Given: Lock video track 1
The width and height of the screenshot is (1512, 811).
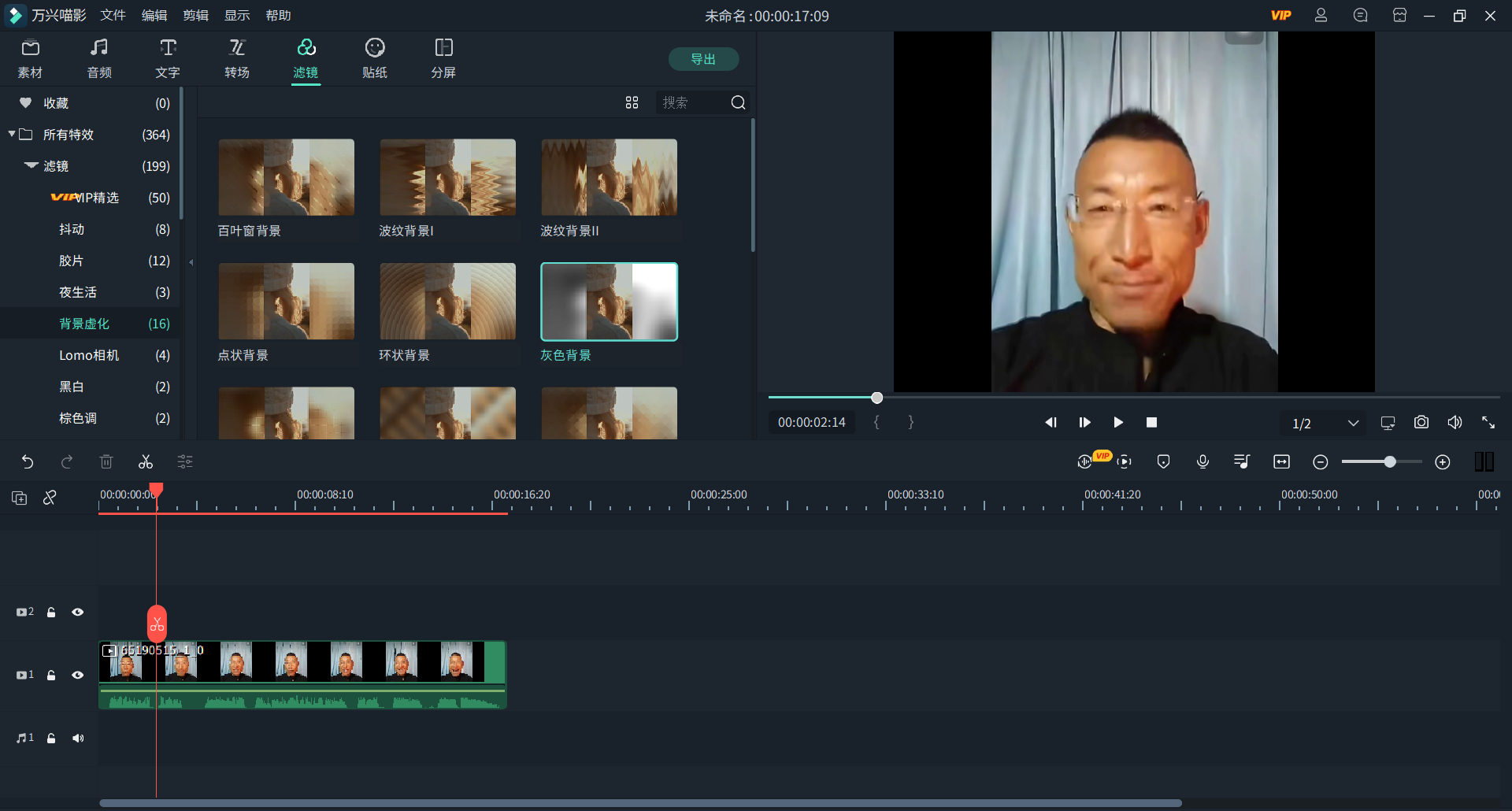Looking at the screenshot, I should click(x=50, y=675).
